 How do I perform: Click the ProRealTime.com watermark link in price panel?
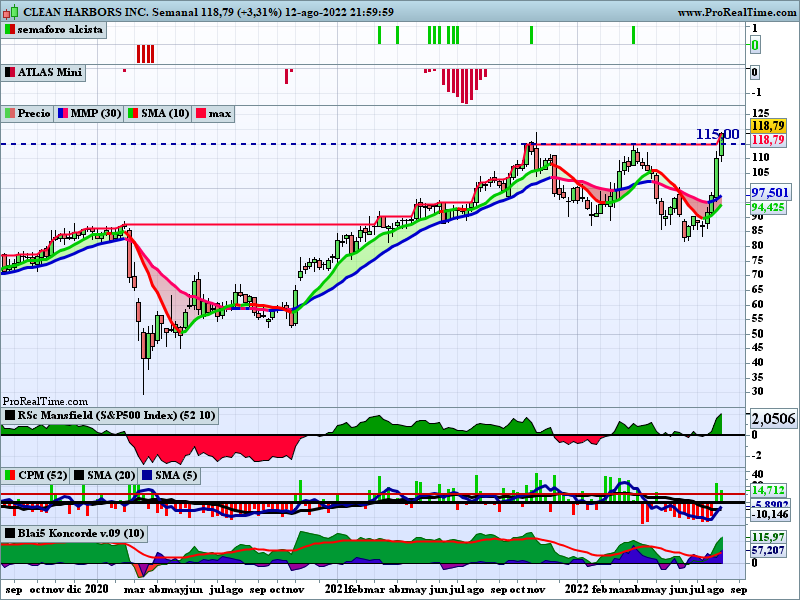click(x=45, y=402)
